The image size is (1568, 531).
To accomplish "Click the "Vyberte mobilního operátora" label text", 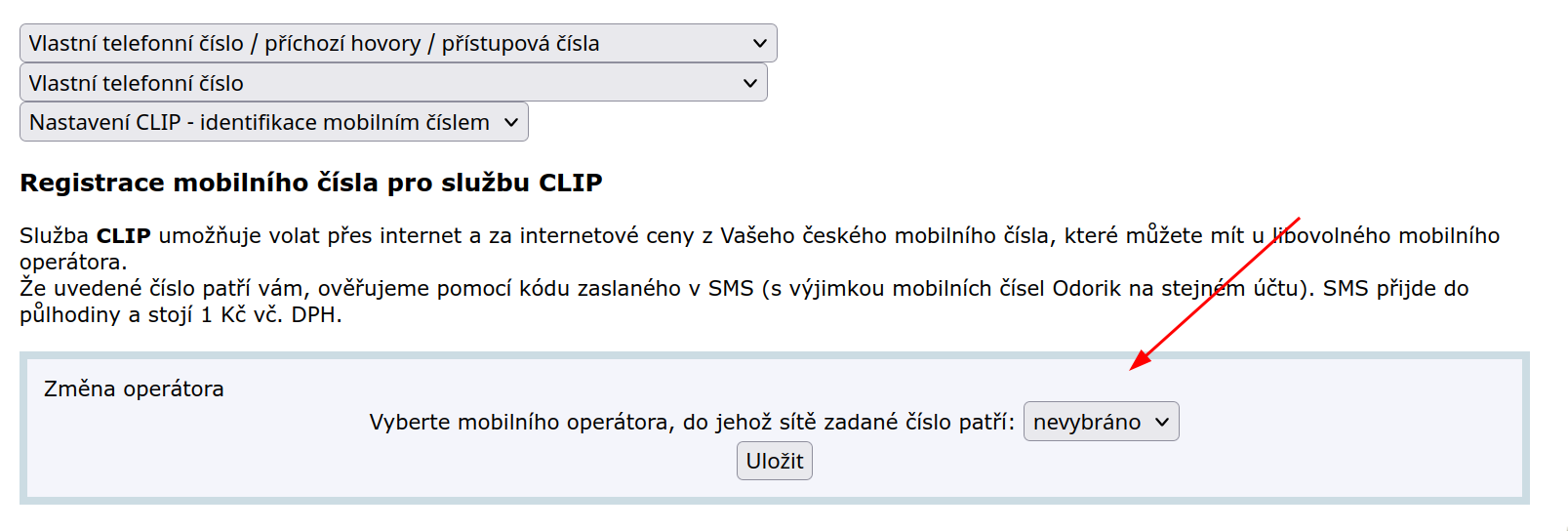I will pyautogui.click(x=691, y=422).
